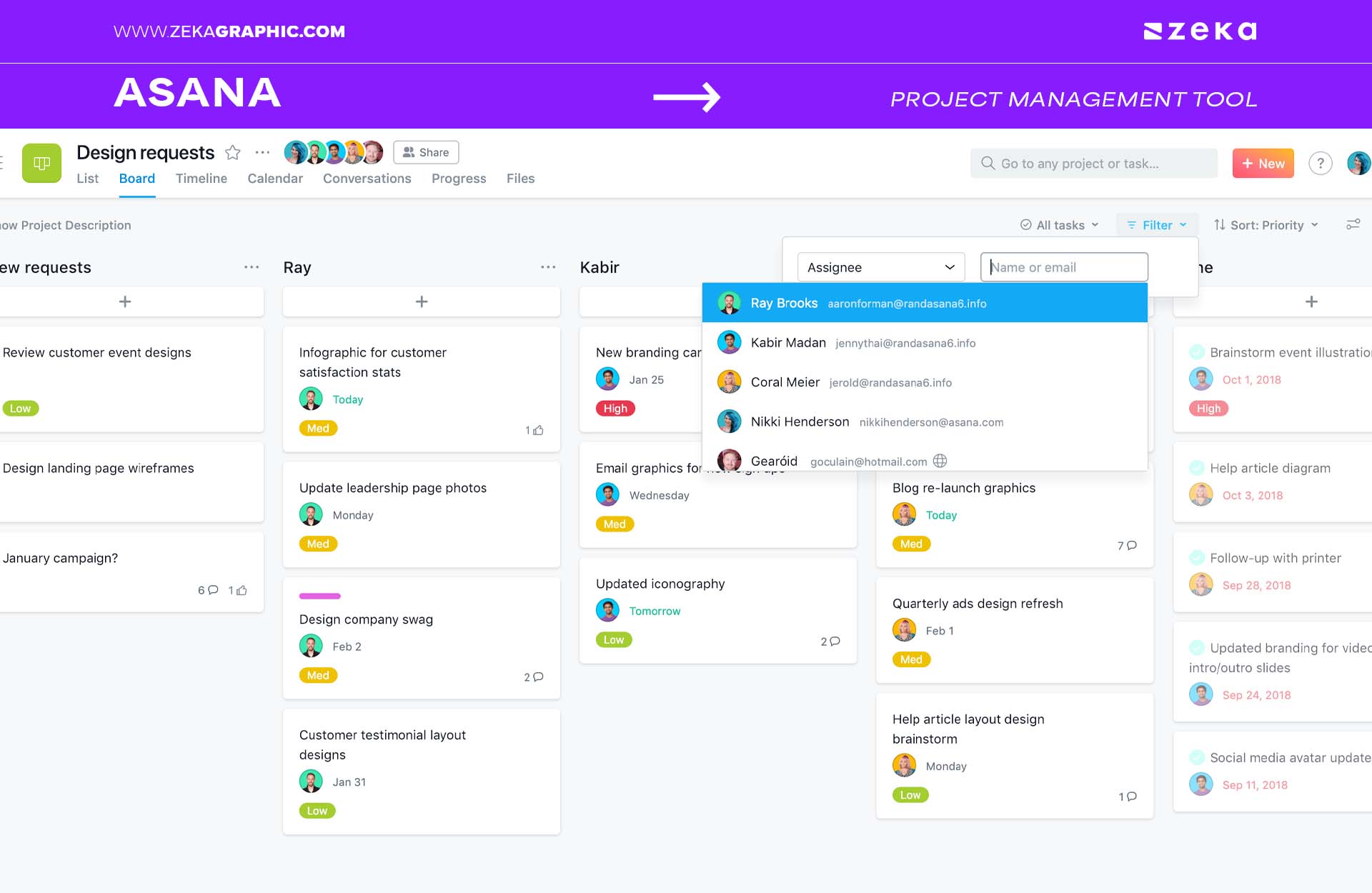Click the green Design requests project icon
1372x893 pixels.
point(41,163)
